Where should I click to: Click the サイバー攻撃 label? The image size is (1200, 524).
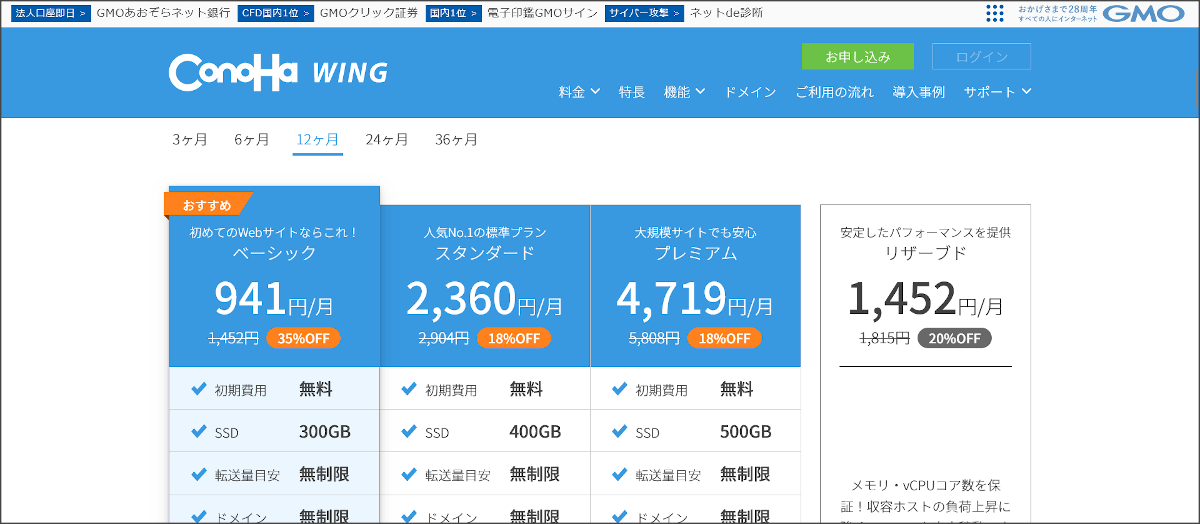click(x=644, y=13)
